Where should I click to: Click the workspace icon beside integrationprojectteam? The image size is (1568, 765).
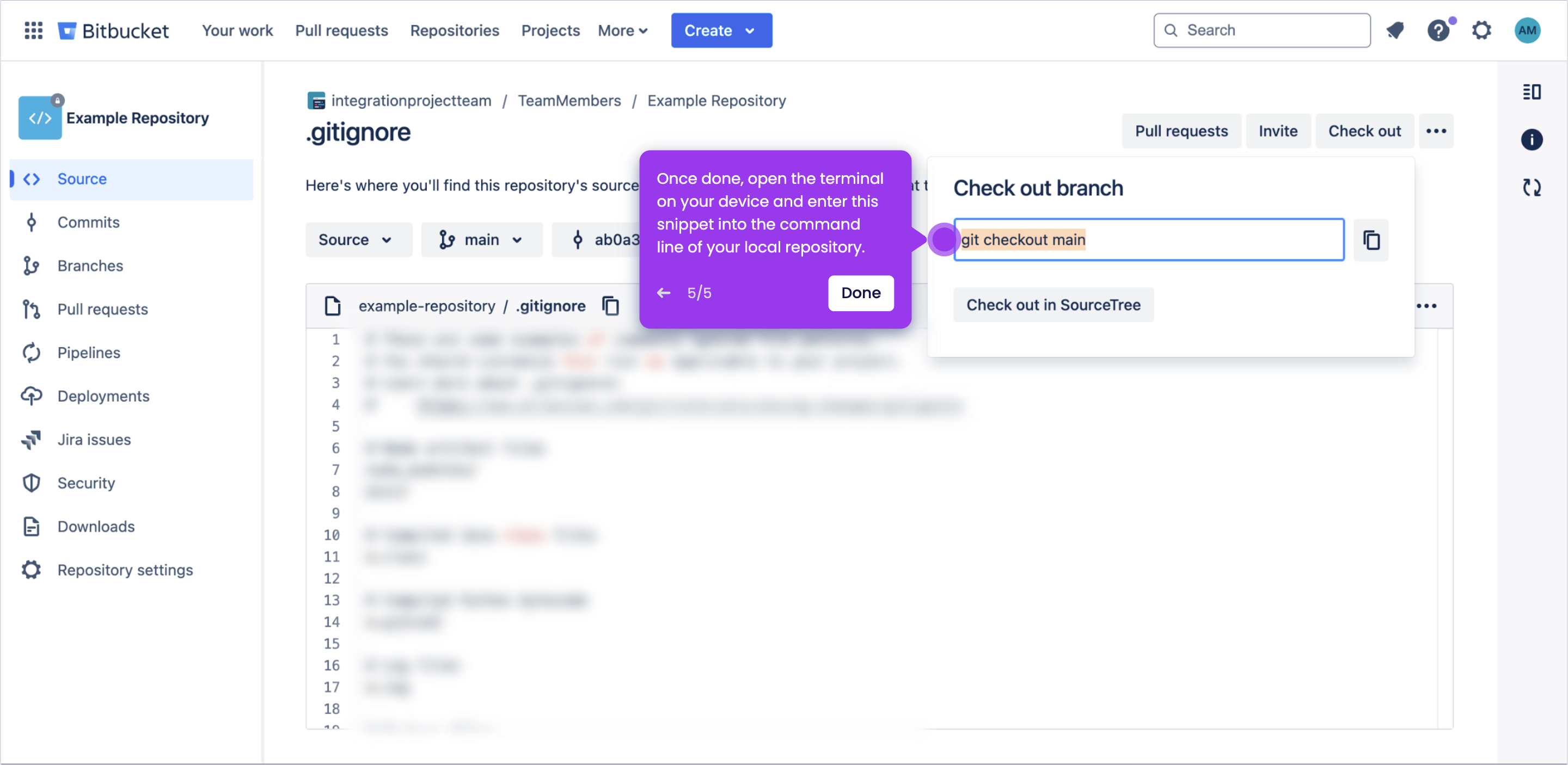coord(316,100)
